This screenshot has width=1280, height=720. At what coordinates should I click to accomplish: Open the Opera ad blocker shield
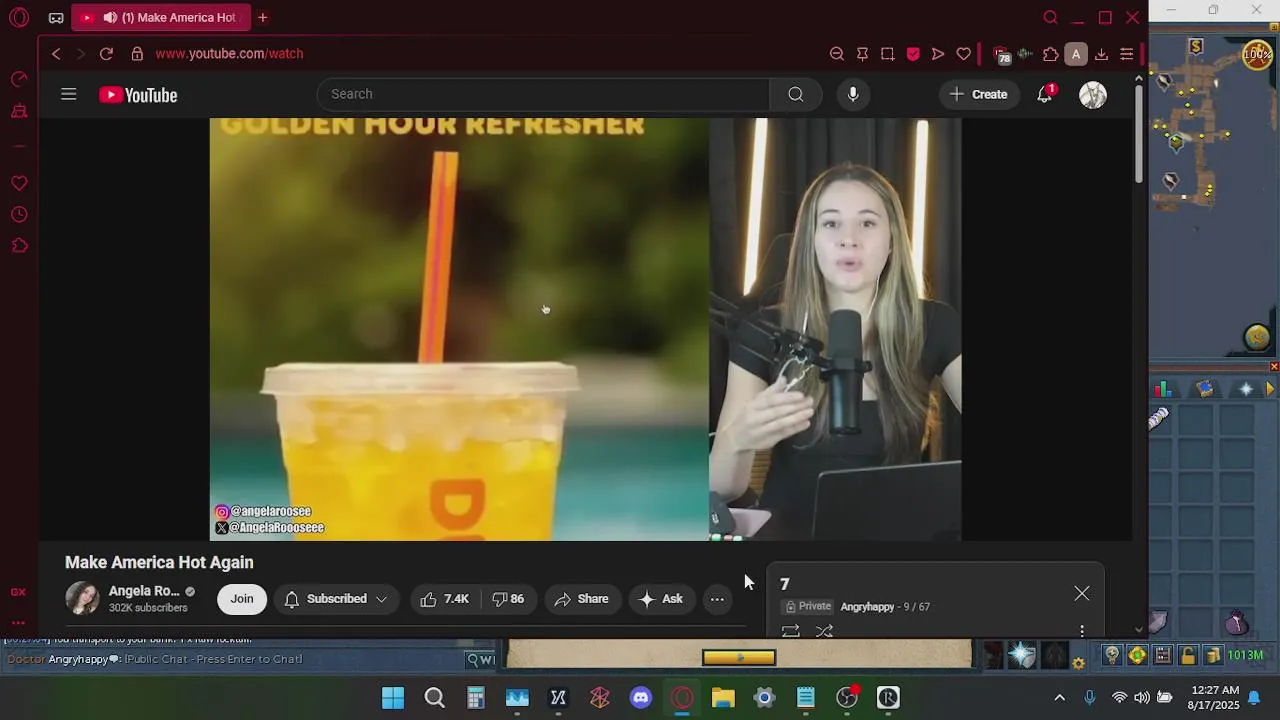pos(913,54)
